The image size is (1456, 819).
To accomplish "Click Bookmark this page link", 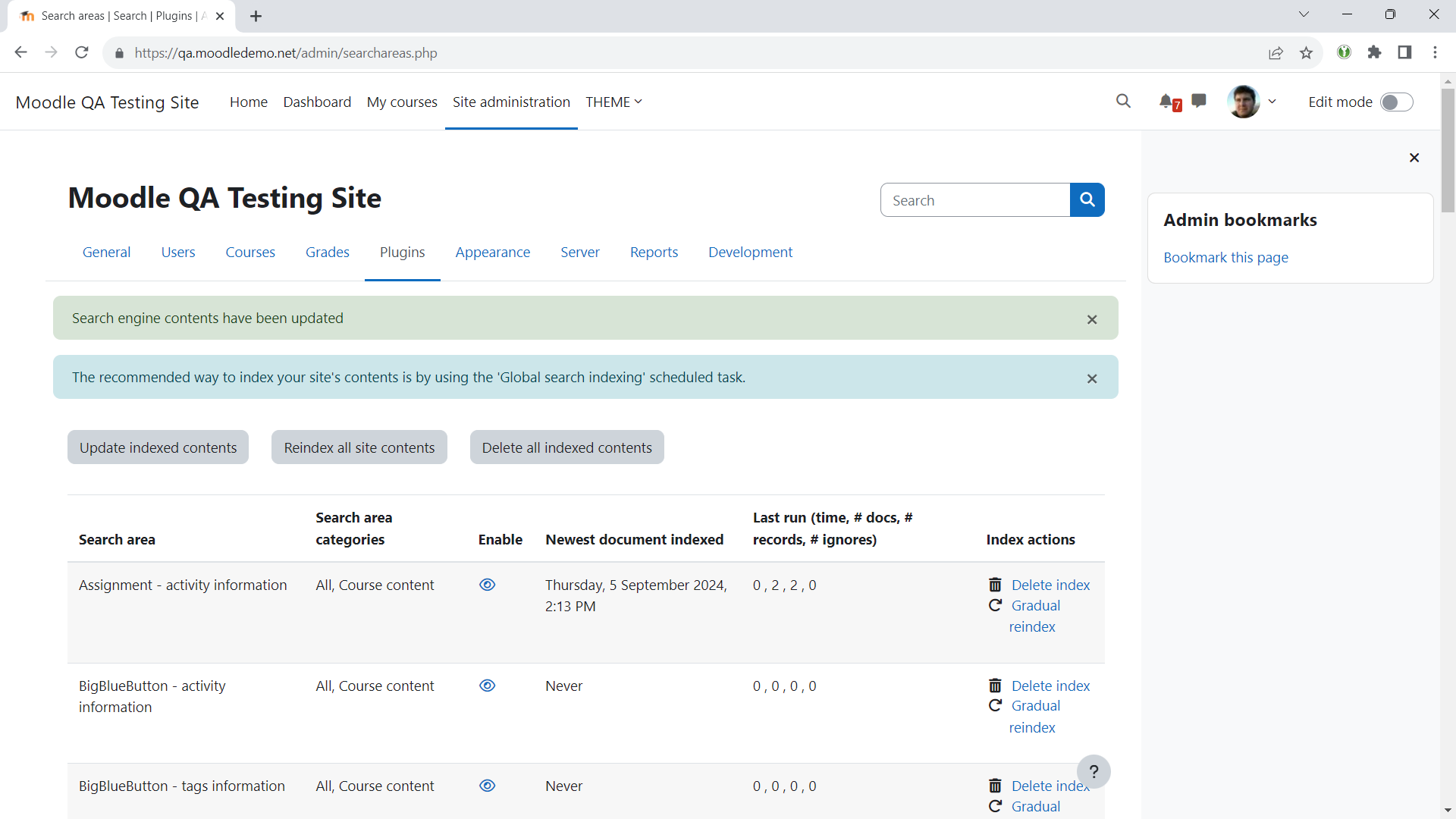I will [x=1226, y=258].
